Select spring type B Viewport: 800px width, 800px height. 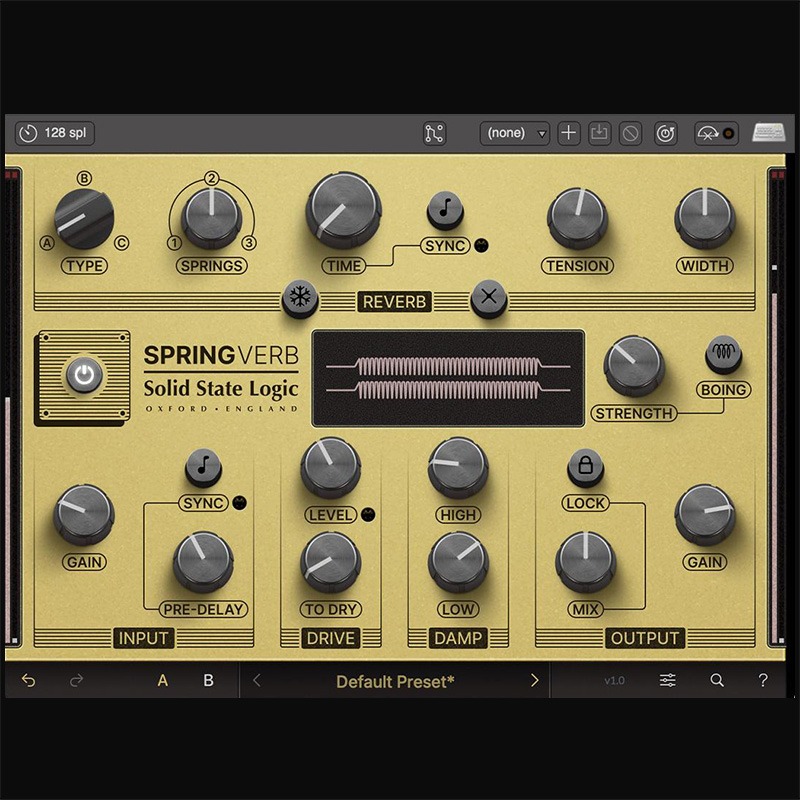[x=84, y=178]
